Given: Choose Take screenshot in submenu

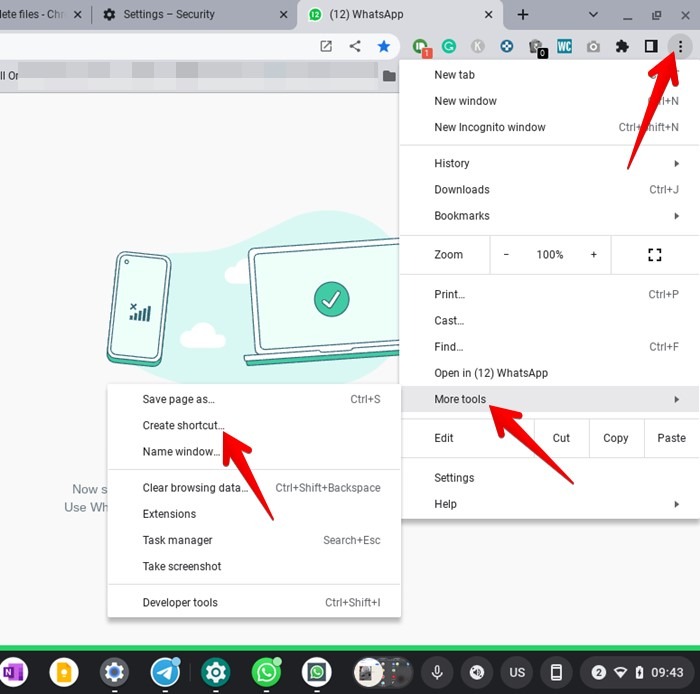Looking at the screenshot, I should click(x=254, y=566).
